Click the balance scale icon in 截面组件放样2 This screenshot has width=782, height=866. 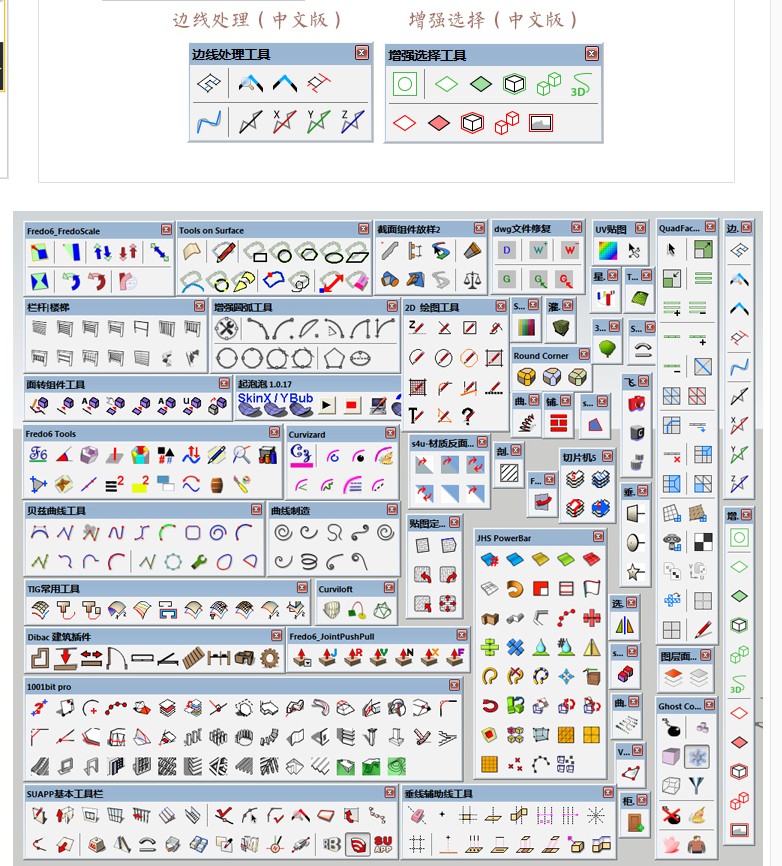tap(472, 279)
